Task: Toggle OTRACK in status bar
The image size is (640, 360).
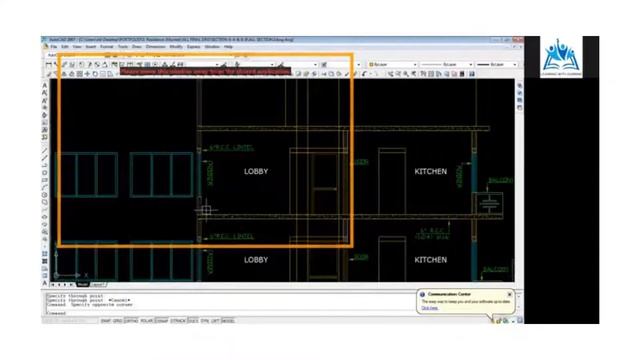Action: click(178, 321)
